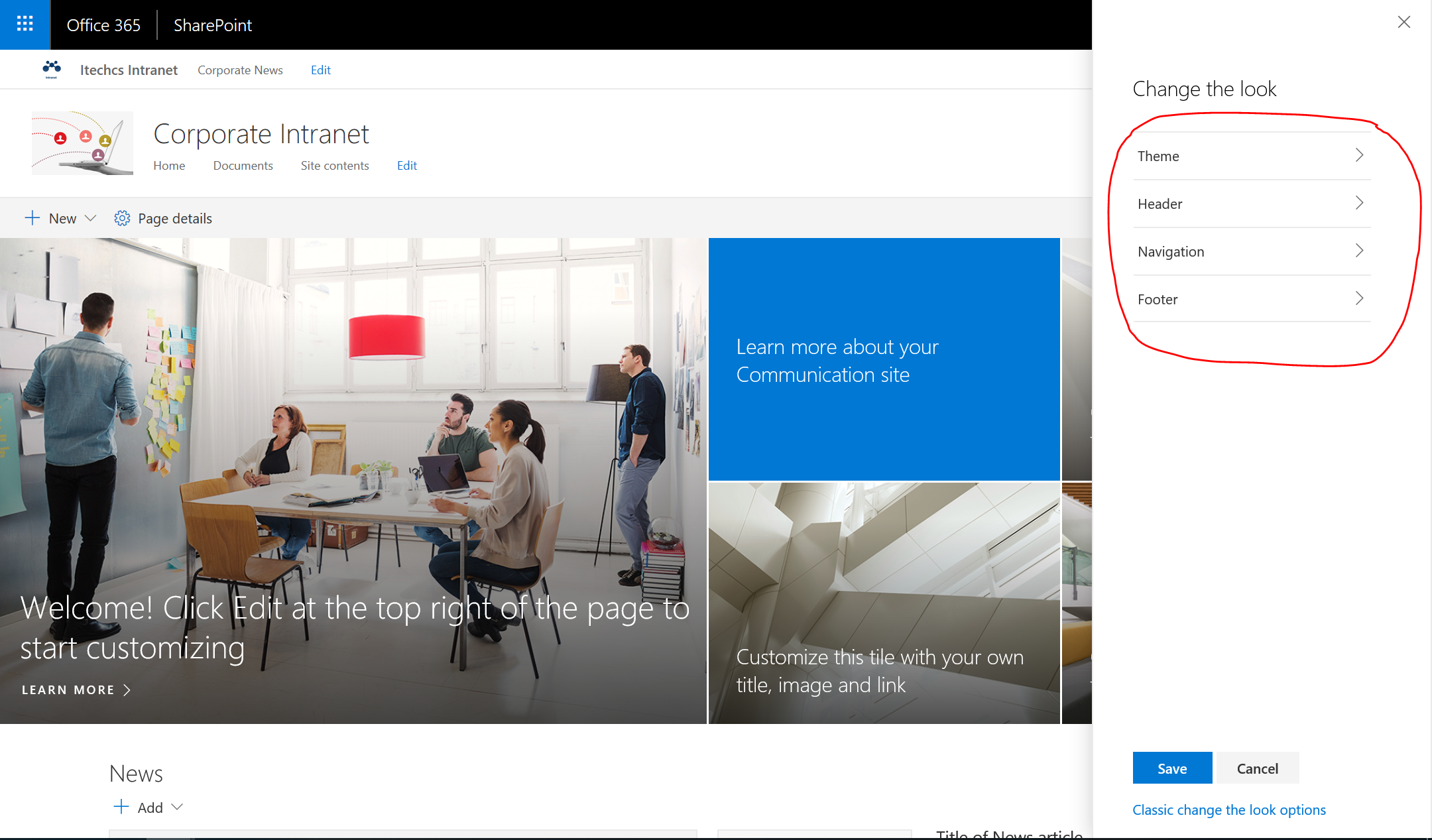Image resolution: width=1432 pixels, height=840 pixels.
Task: Open Navigation options chevron
Action: tap(1359, 251)
